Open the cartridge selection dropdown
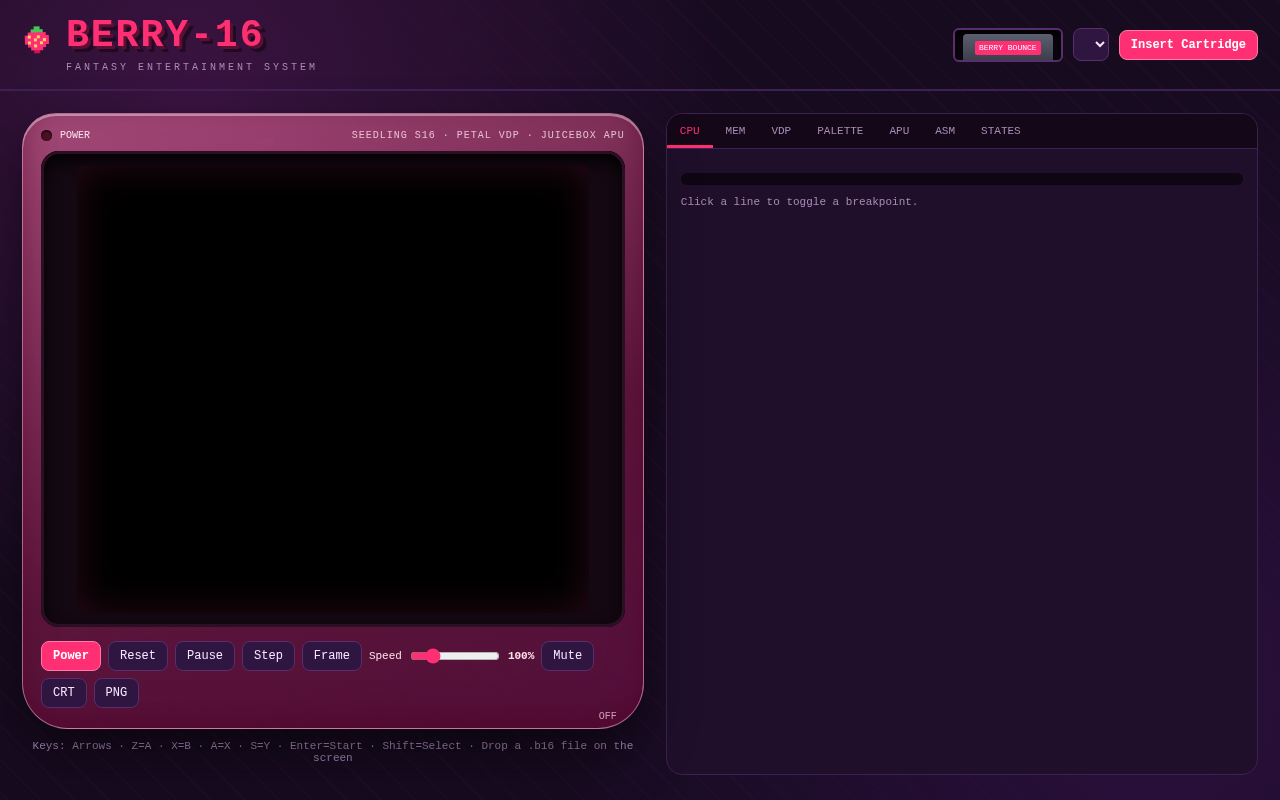This screenshot has width=1280, height=800. click(x=1091, y=44)
